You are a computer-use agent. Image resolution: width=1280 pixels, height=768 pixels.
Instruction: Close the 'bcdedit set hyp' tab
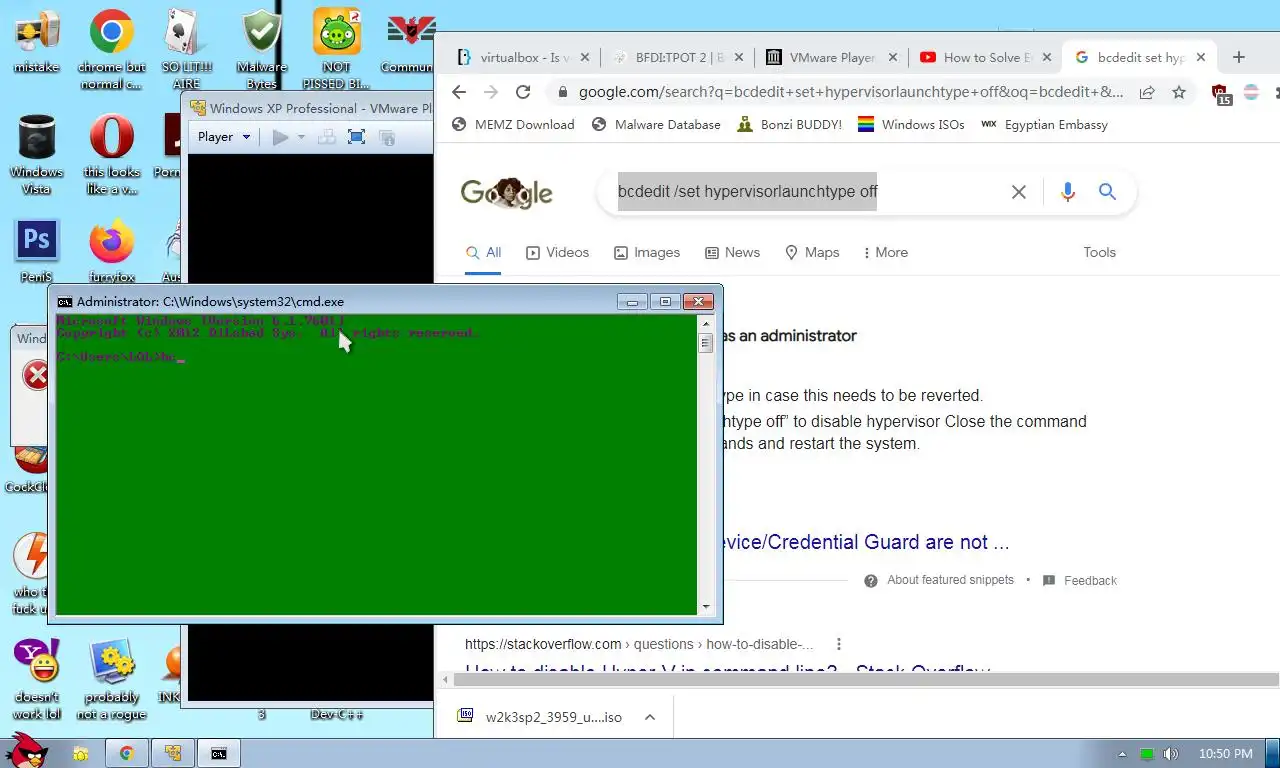1201,57
